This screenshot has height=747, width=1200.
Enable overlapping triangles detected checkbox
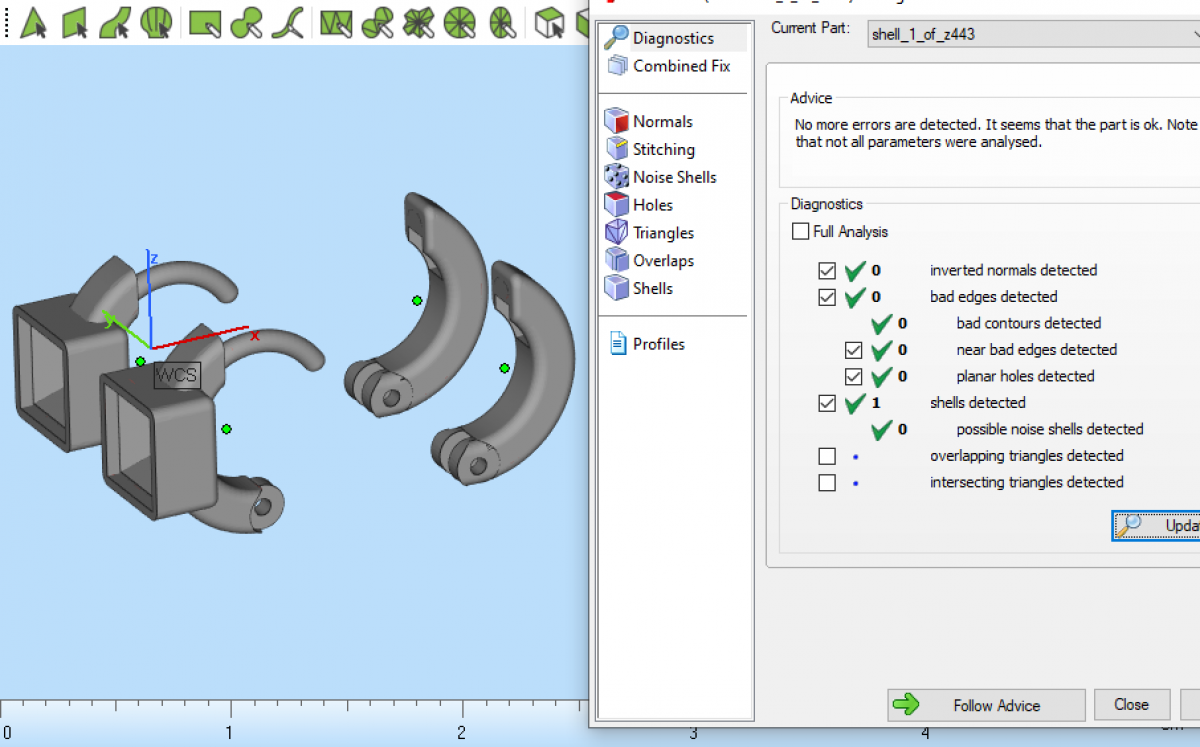click(x=827, y=456)
